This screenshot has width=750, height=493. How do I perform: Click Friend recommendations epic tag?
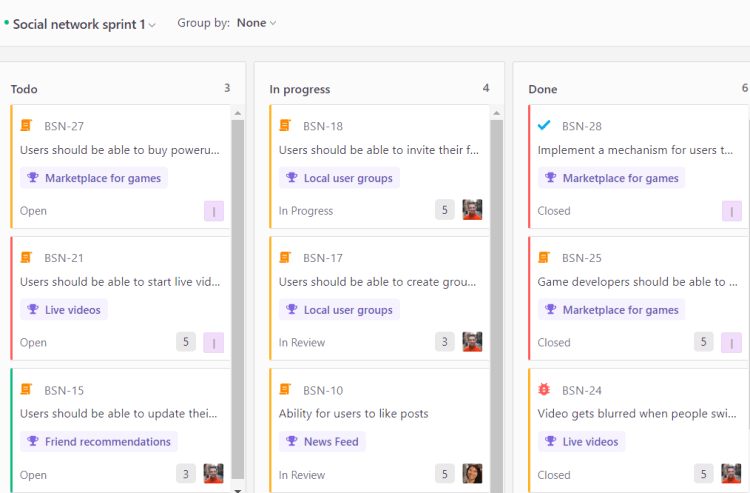coord(98,442)
